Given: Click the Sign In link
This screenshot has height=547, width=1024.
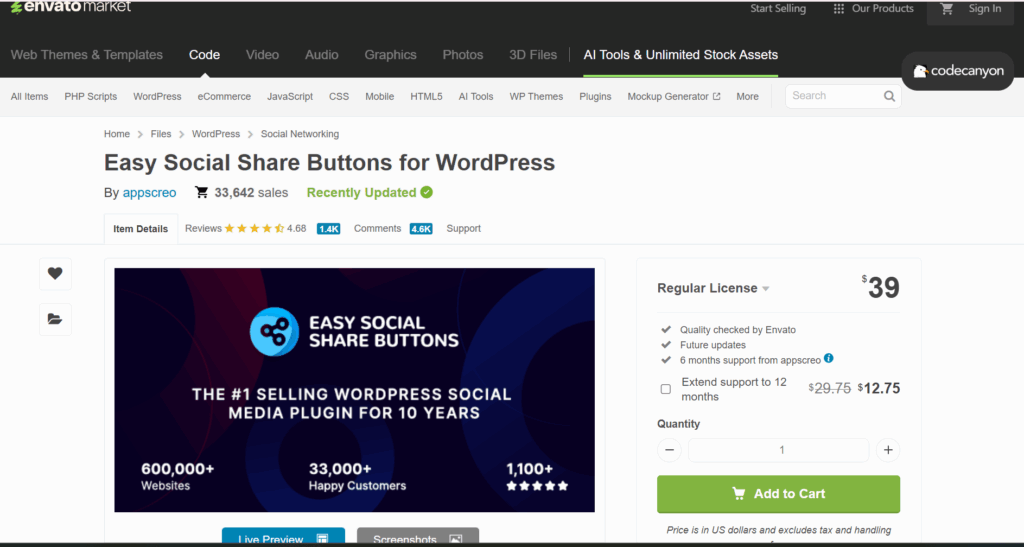Looking at the screenshot, I should (985, 8).
